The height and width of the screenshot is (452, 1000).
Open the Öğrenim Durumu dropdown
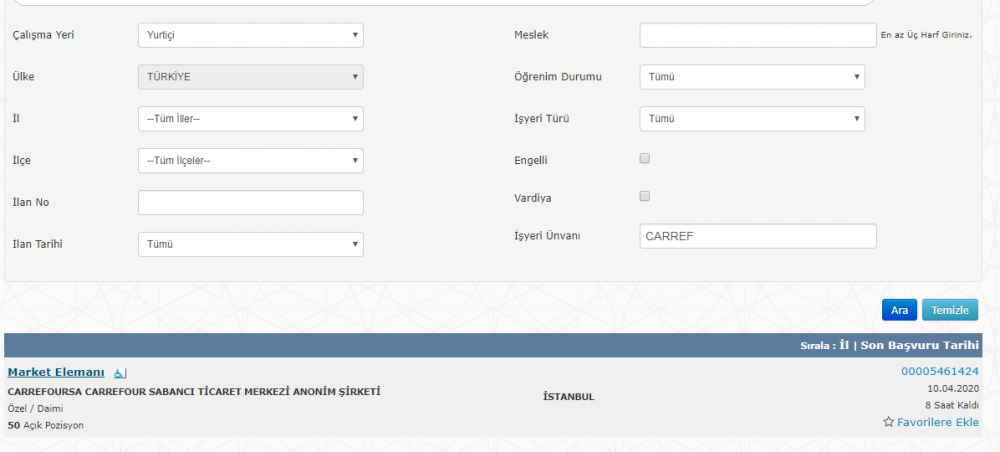point(751,77)
